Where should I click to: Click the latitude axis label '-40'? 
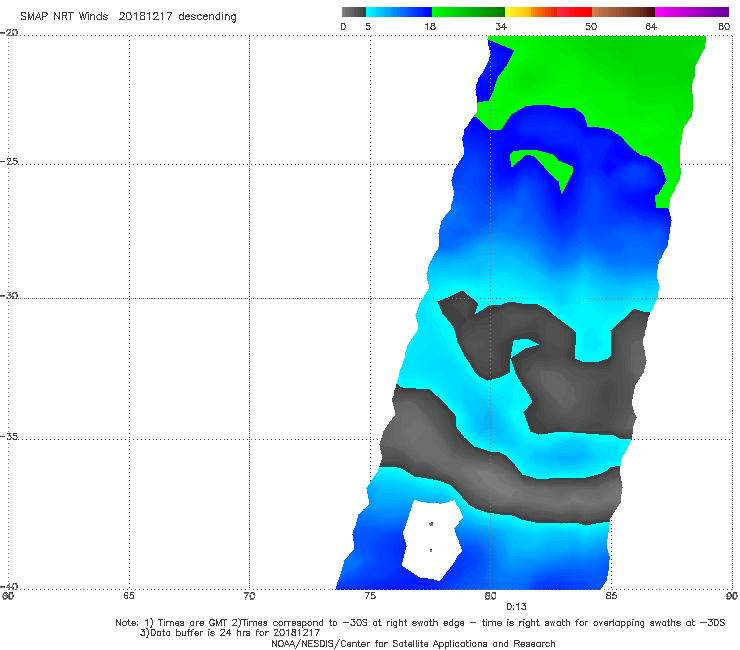pos(9,586)
